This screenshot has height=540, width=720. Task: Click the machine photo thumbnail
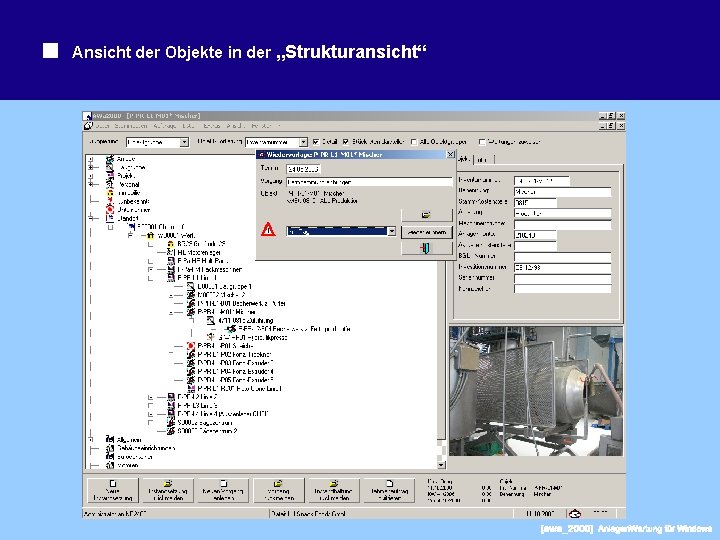(x=536, y=391)
